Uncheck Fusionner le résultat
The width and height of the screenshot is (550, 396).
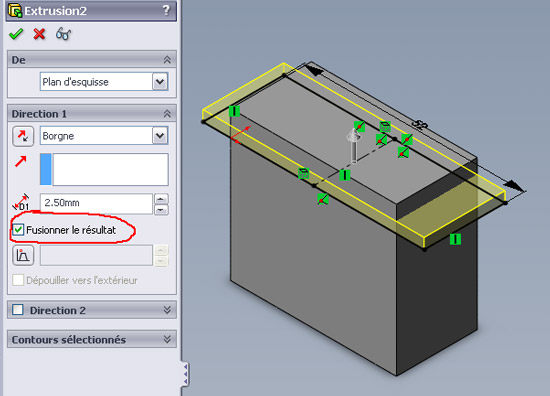pyautogui.click(x=18, y=230)
